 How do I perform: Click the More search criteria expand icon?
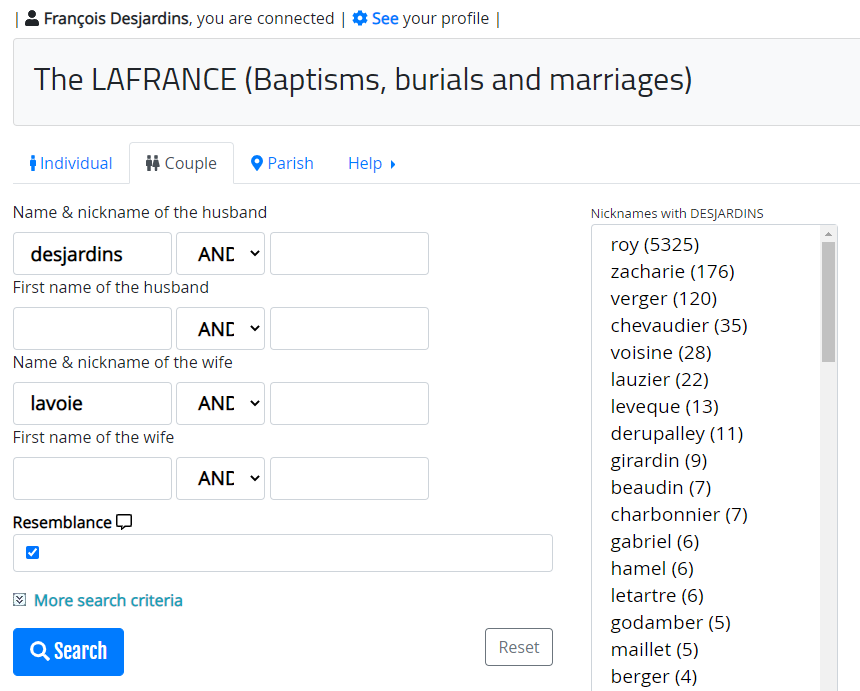pyautogui.click(x=19, y=600)
